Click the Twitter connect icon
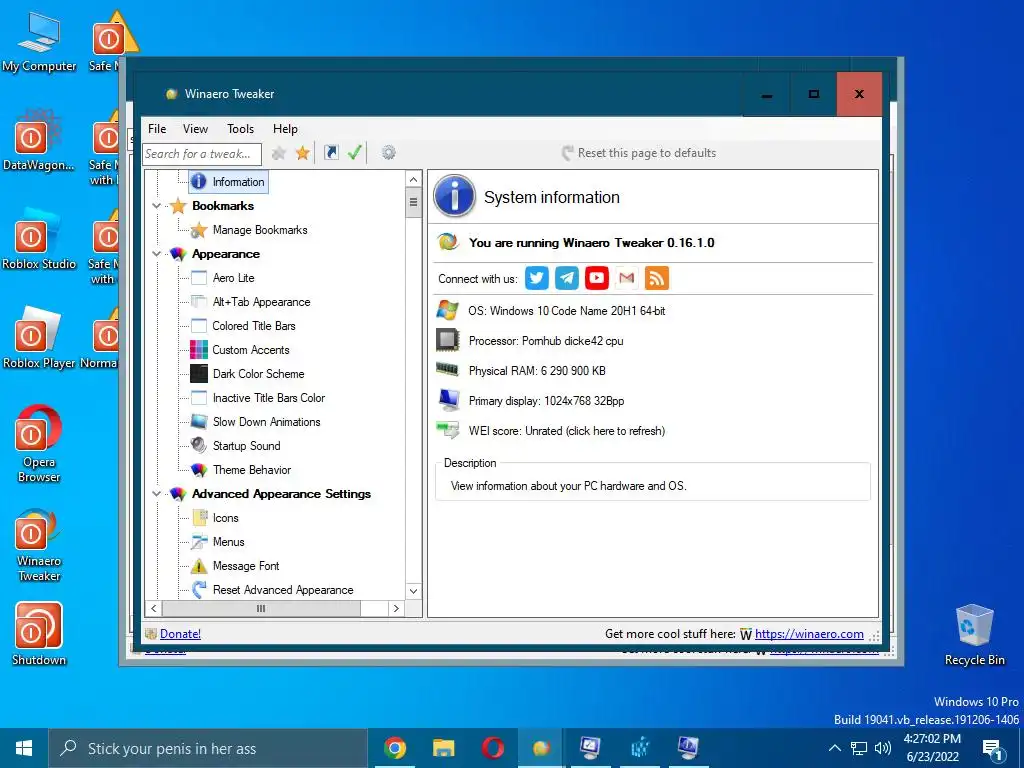 (536, 278)
